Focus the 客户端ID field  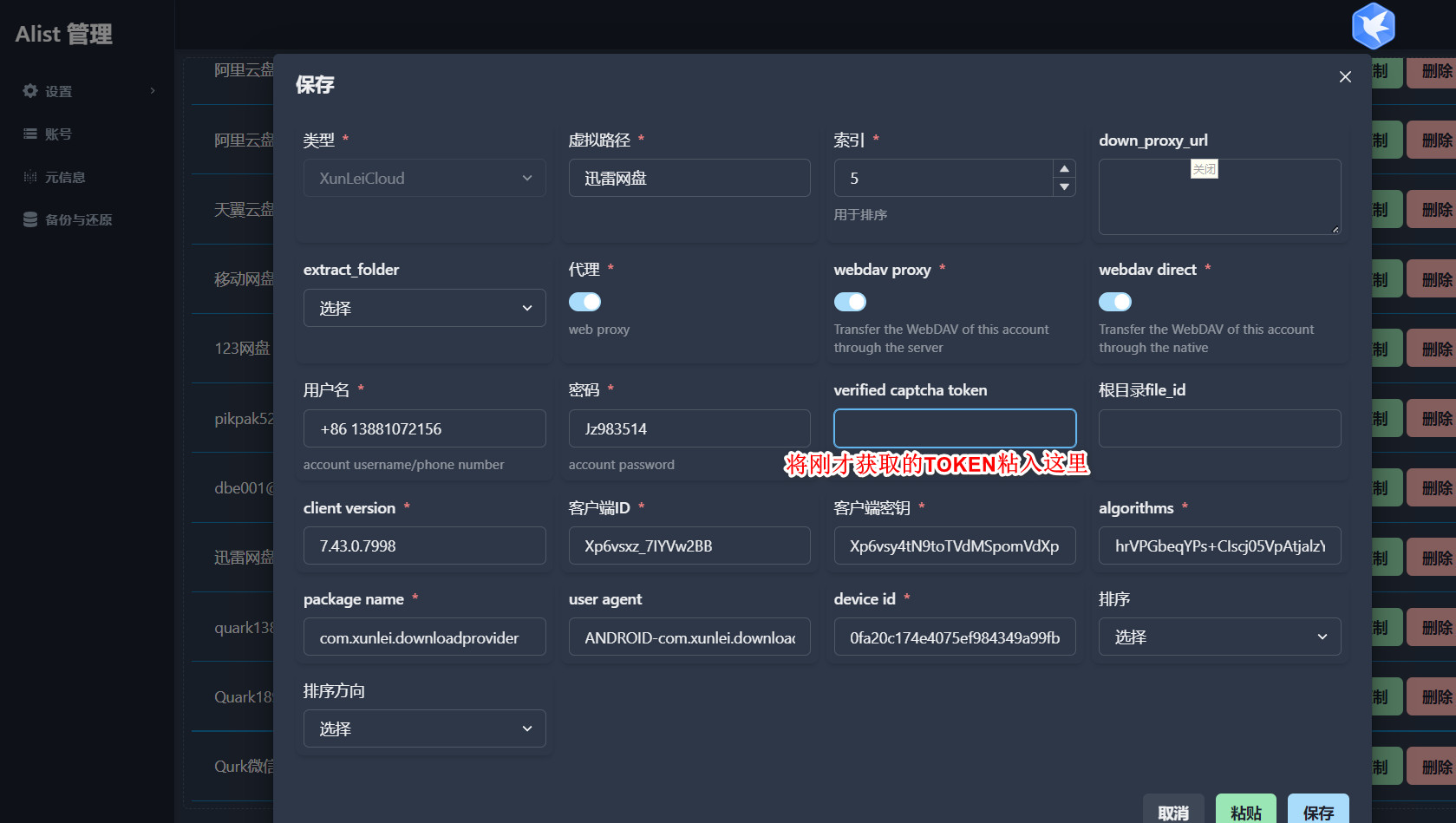(x=689, y=545)
